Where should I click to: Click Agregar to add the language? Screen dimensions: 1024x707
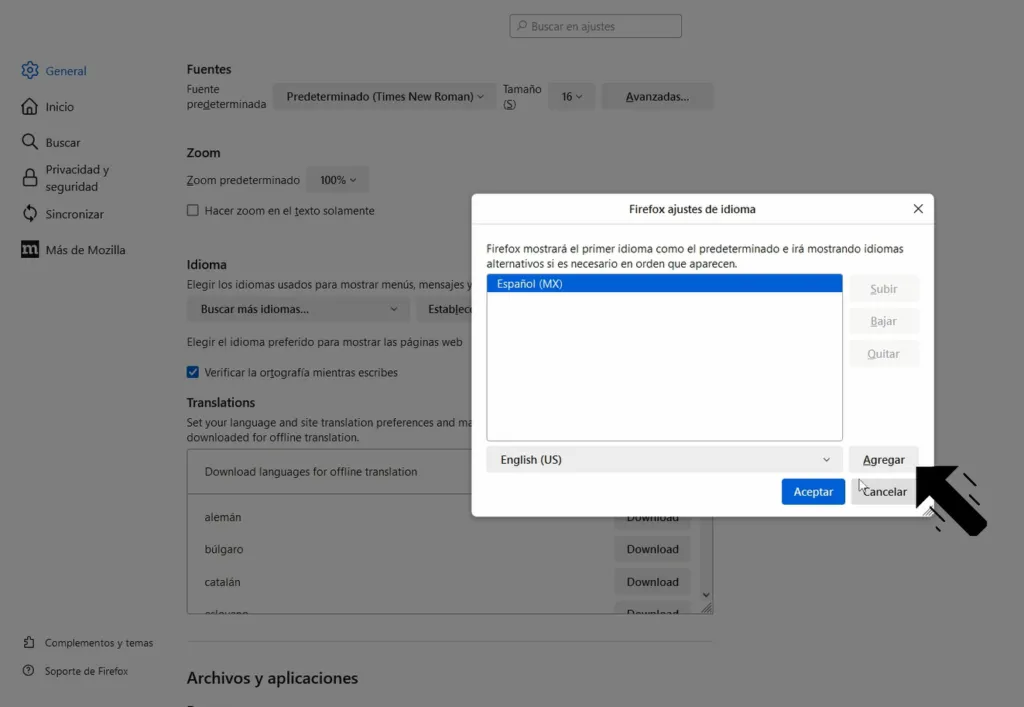[884, 460]
